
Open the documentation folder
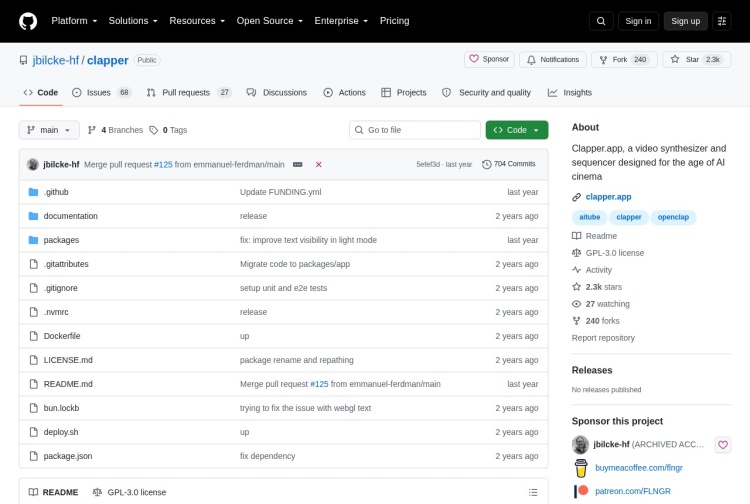pos(70,216)
